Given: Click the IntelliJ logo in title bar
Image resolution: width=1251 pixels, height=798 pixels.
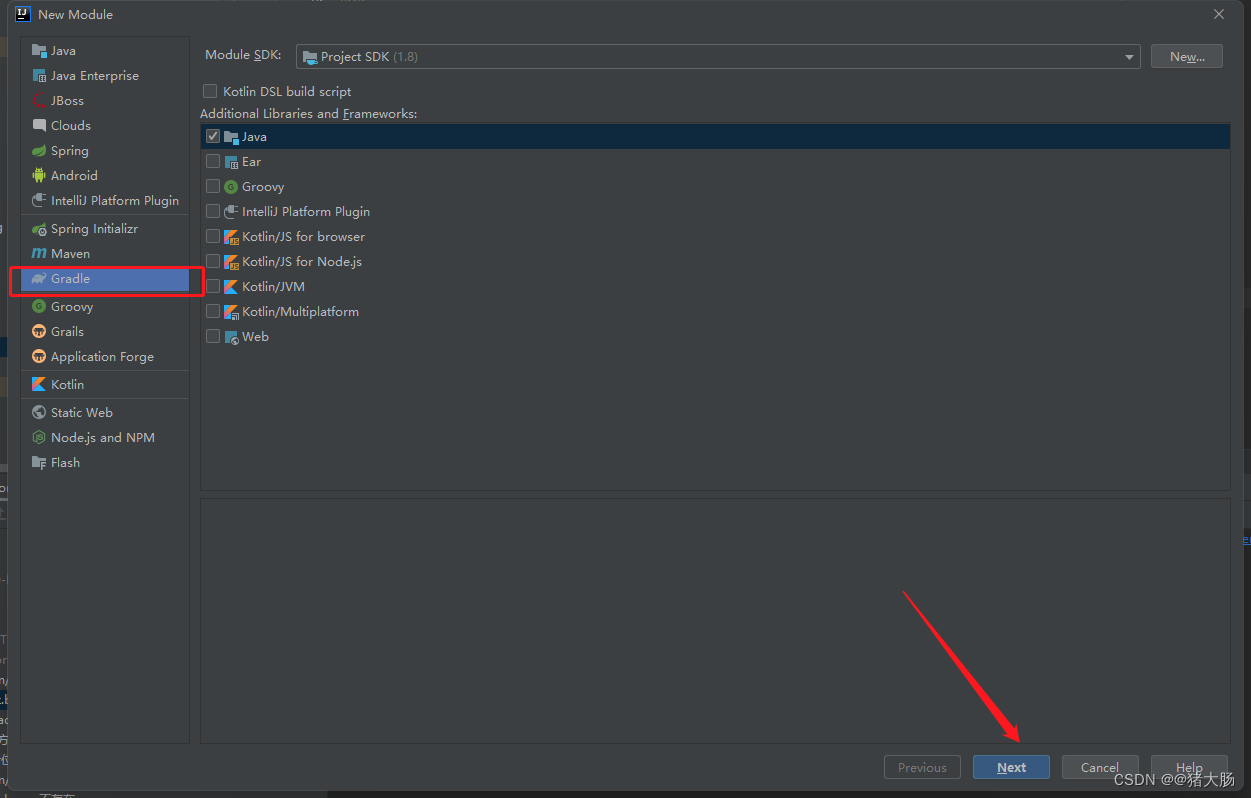Looking at the screenshot, I should click(x=23, y=14).
